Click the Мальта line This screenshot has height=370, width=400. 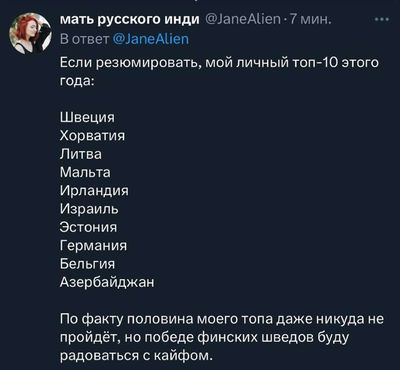click(85, 172)
